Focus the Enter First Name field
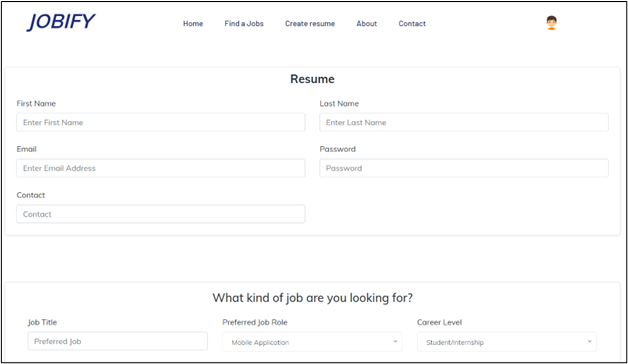628x364 pixels. (161, 123)
